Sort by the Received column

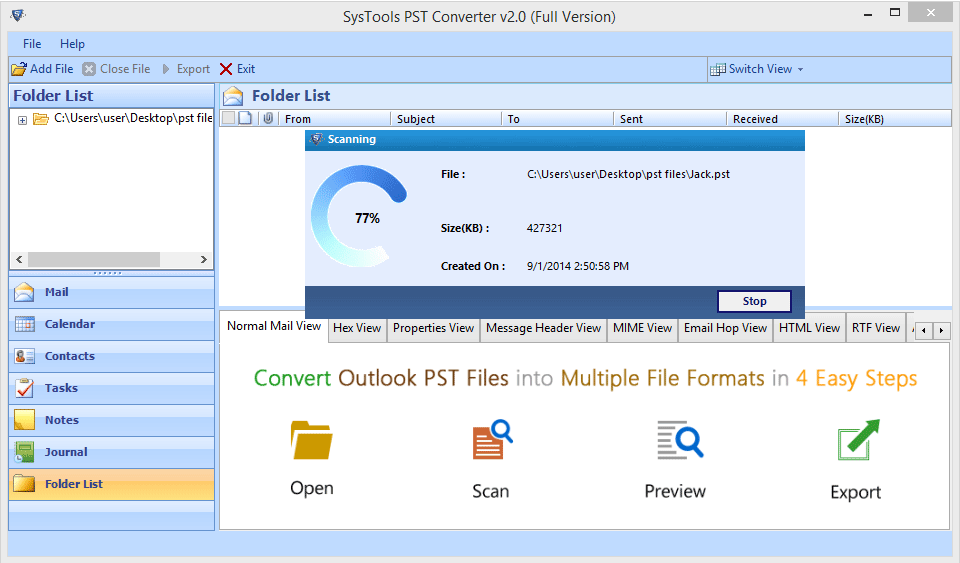782,119
